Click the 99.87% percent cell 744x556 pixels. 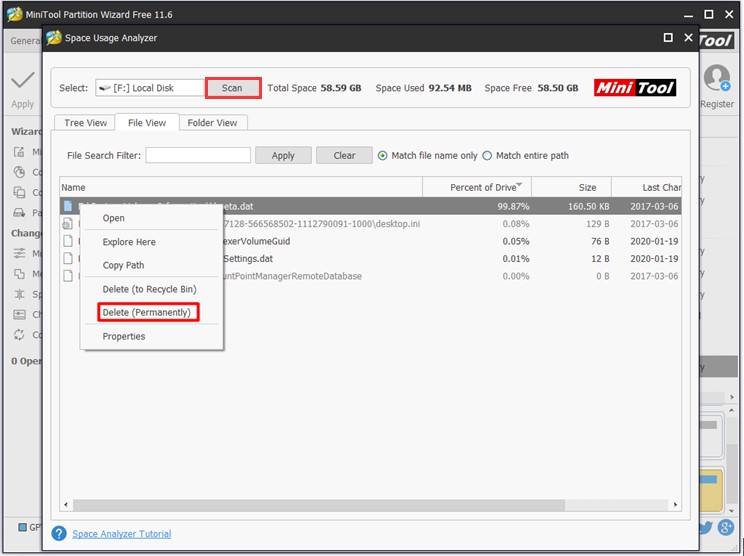coord(513,206)
